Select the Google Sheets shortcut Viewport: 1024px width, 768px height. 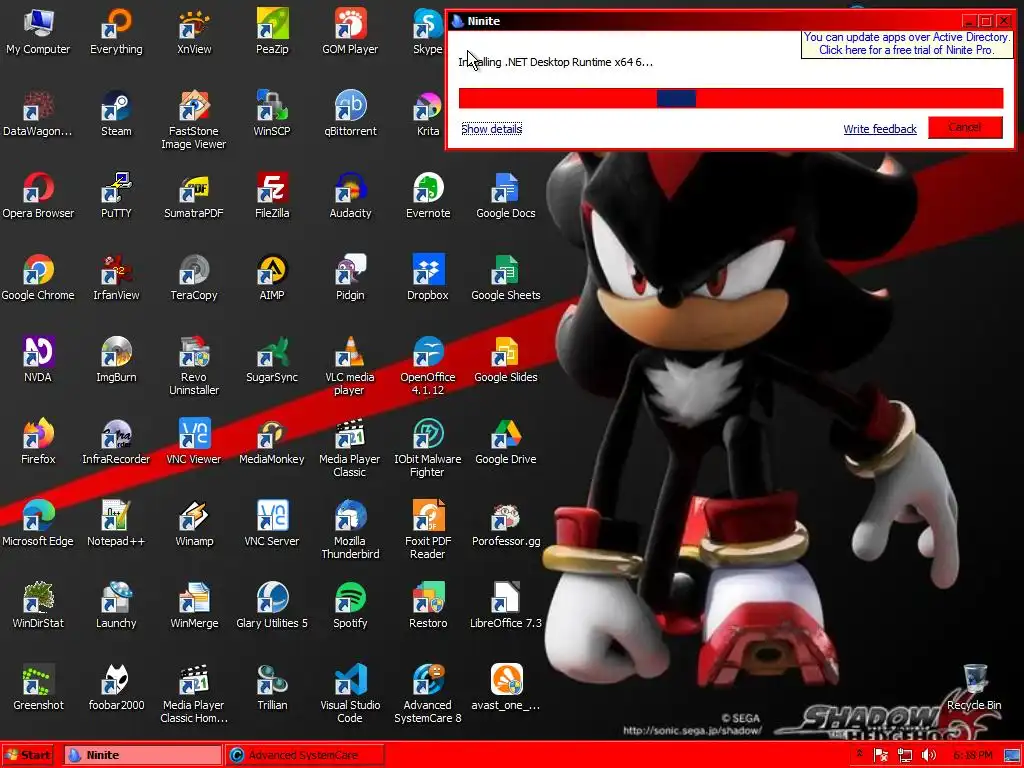click(x=506, y=278)
